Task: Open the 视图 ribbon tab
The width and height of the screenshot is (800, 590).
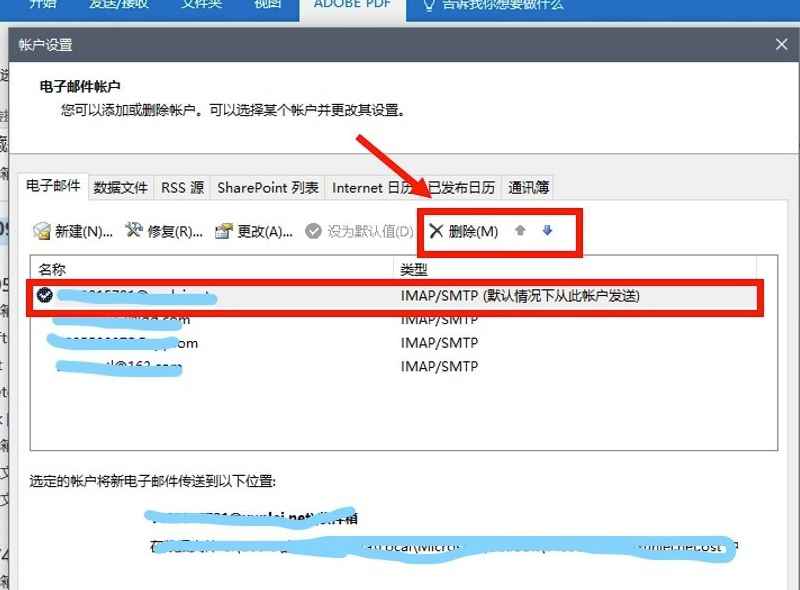Action: pyautogui.click(x=268, y=5)
